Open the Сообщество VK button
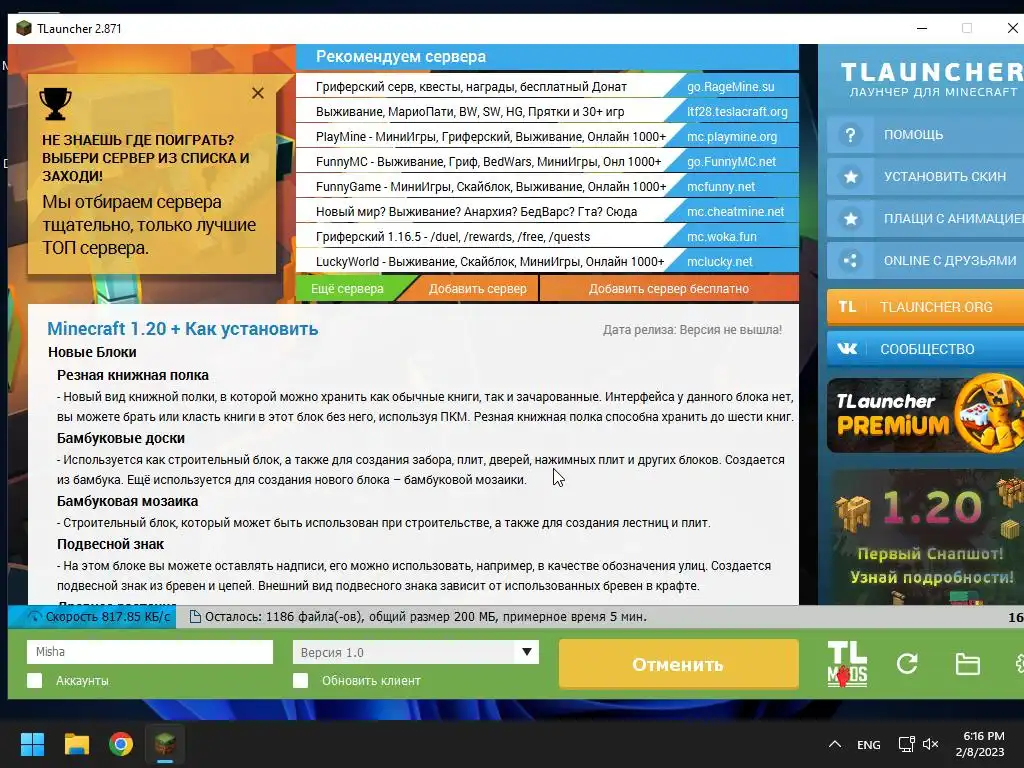The width and height of the screenshot is (1024, 768). click(925, 349)
